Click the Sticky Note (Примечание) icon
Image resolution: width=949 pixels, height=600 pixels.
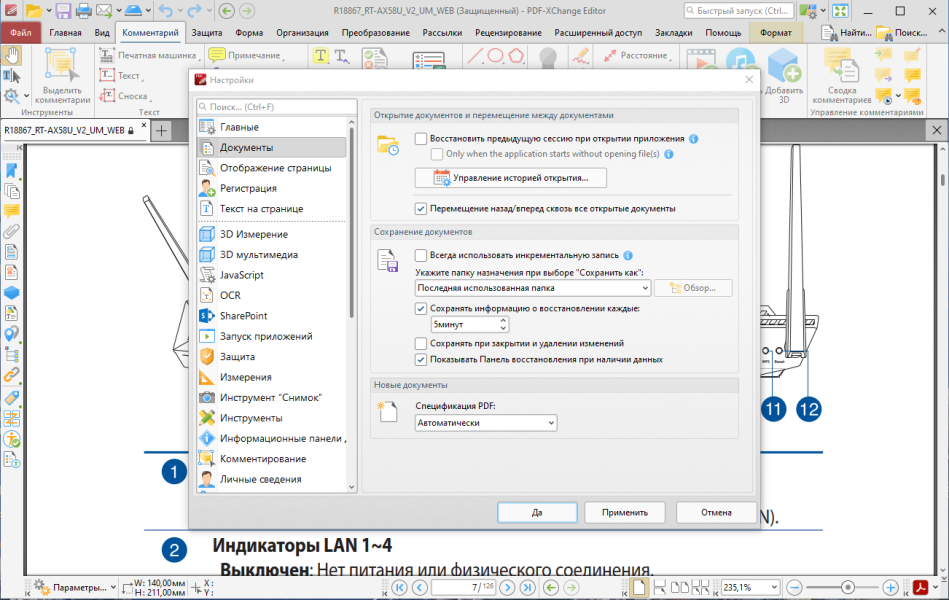tap(217, 55)
